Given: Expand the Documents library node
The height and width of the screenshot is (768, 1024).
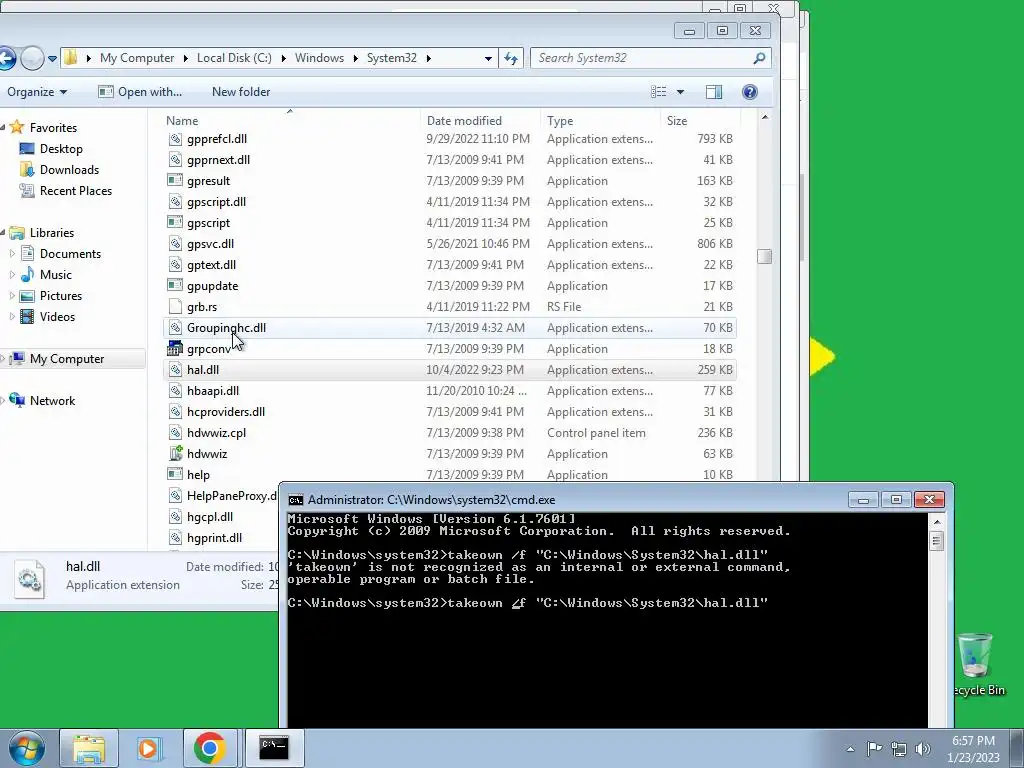Looking at the screenshot, I should tap(12, 253).
